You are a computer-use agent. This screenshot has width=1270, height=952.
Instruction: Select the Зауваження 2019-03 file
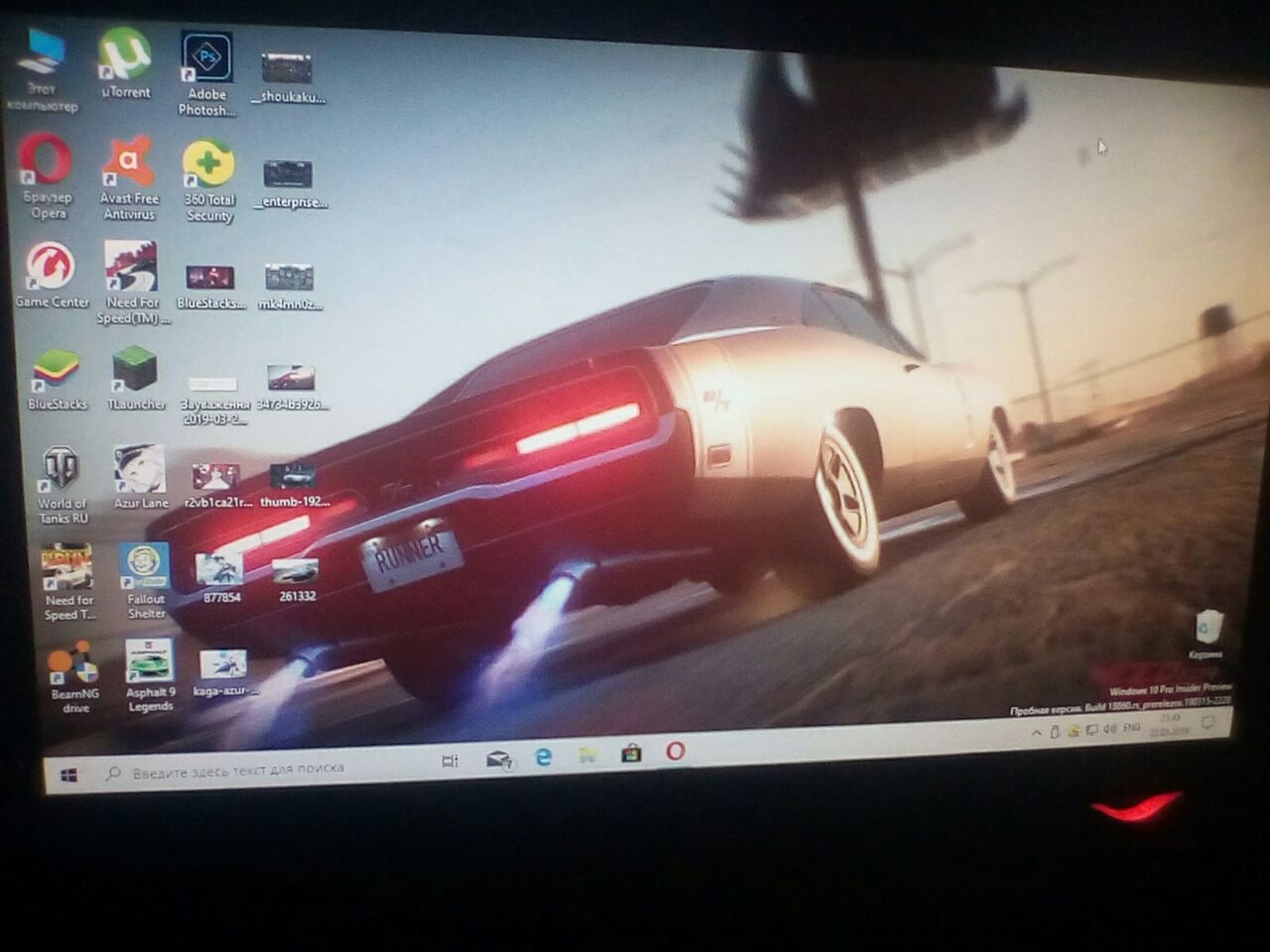pyautogui.click(x=213, y=399)
